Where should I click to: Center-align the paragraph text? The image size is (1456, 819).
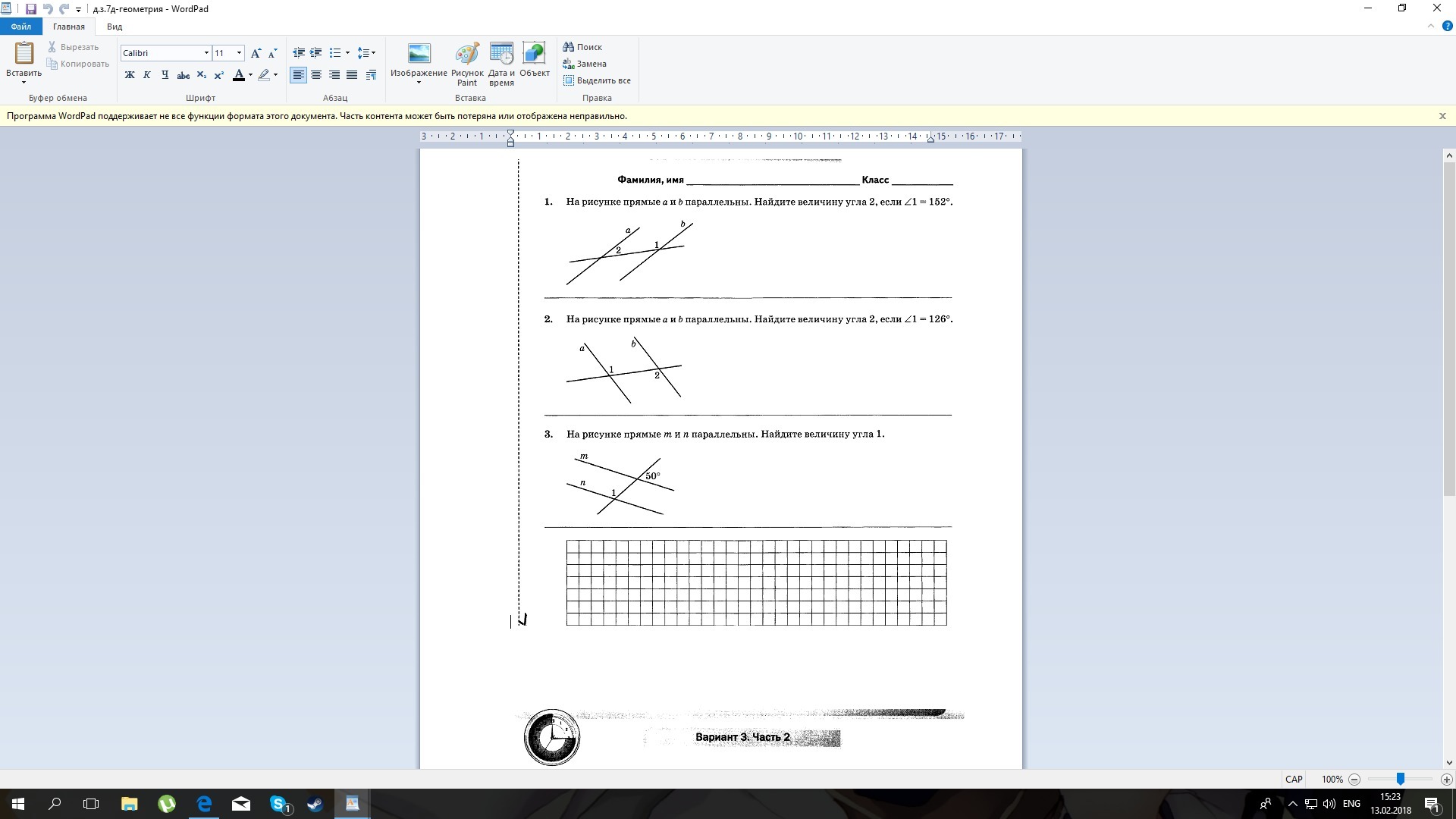click(316, 75)
